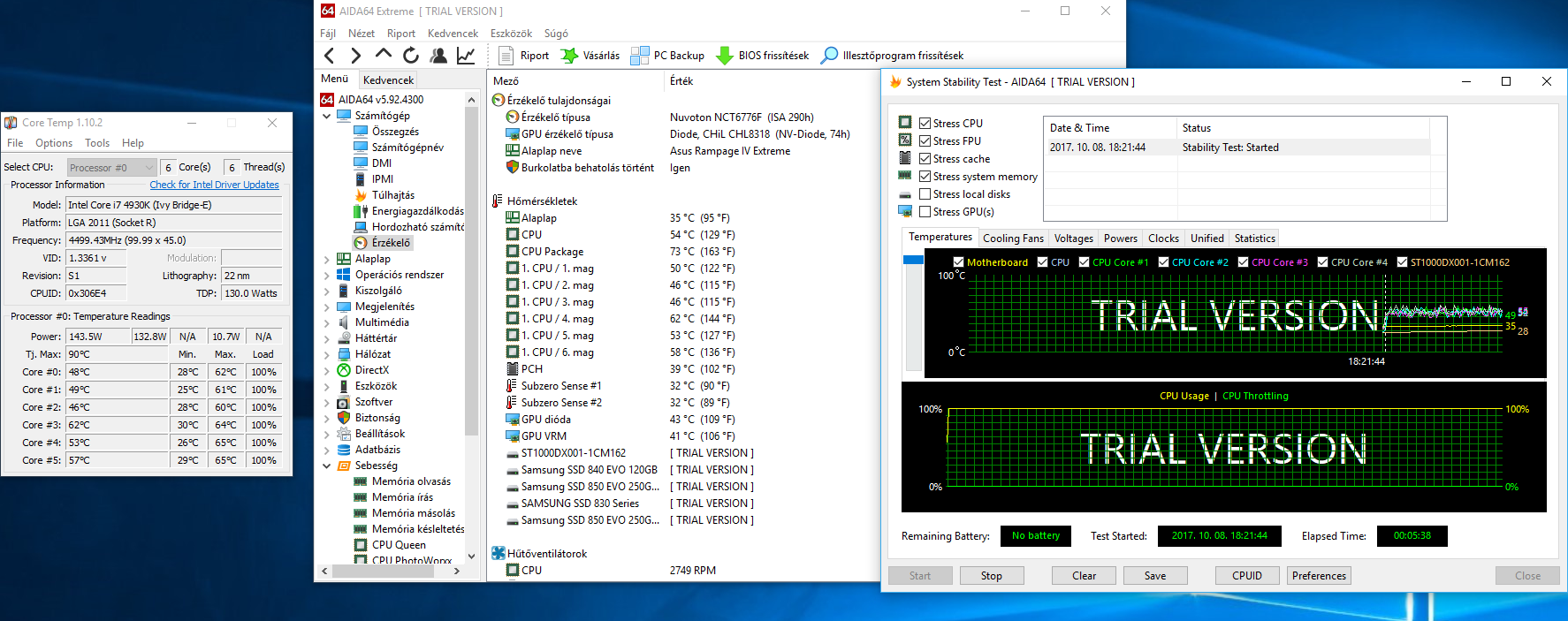Go up one level with Up arrow
Screen dimensions: 1568x621
(x=383, y=55)
